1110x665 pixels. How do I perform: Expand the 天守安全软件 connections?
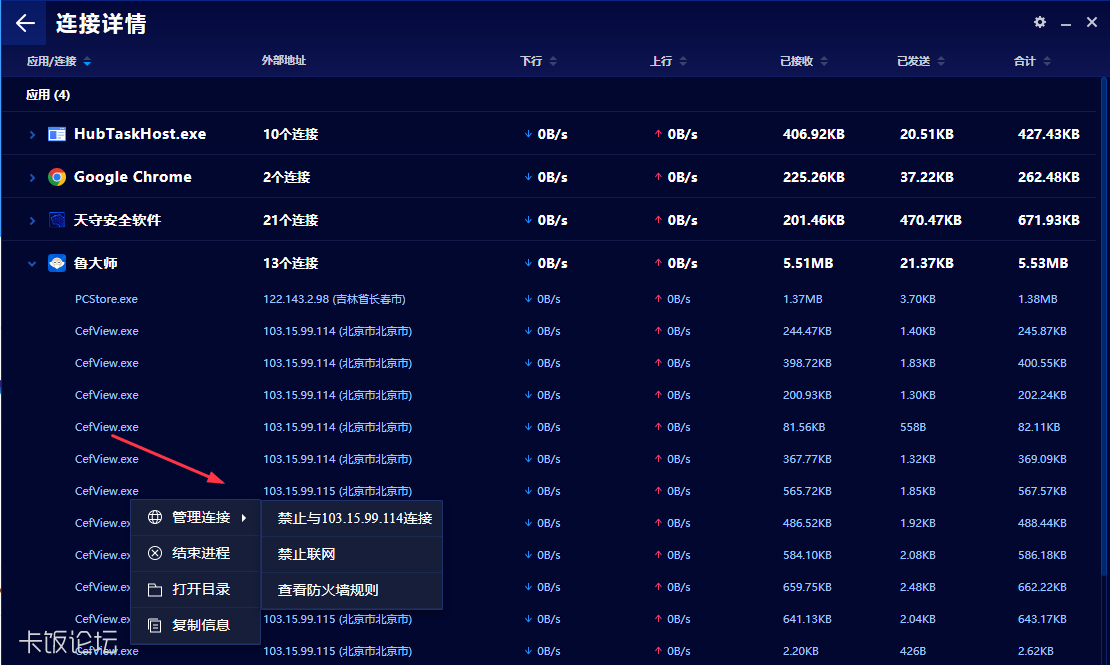click(x=32, y=221)
